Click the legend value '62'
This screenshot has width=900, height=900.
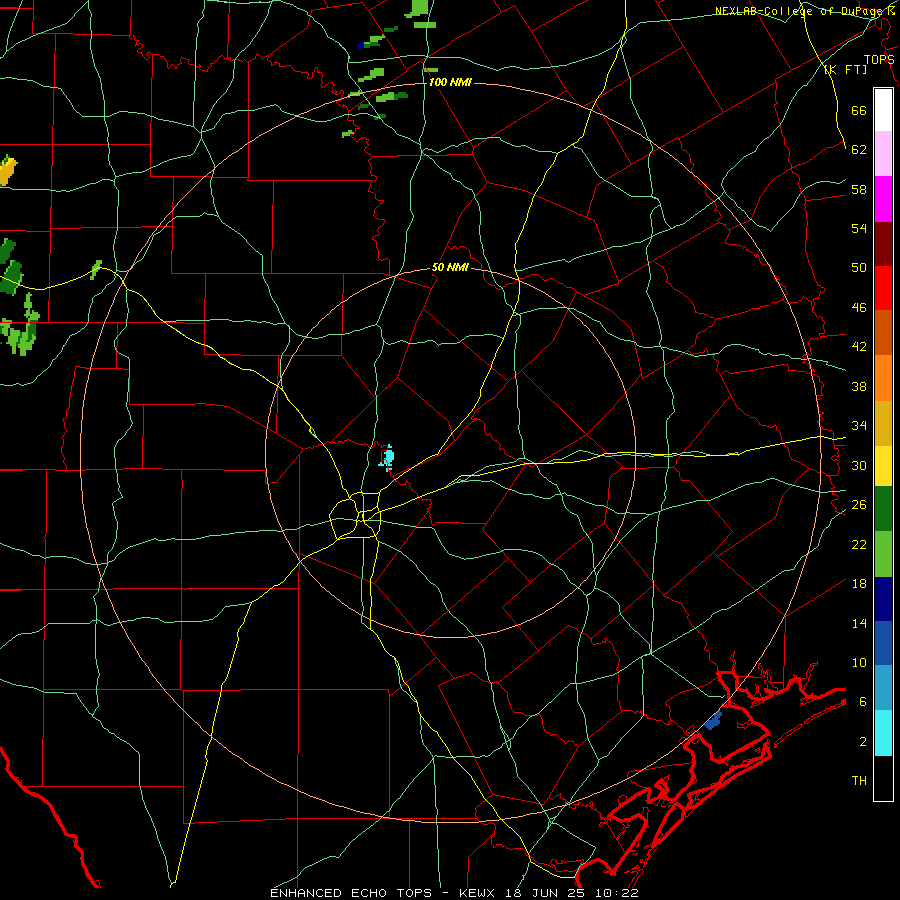pyautogui.click(x=859, y=149)
